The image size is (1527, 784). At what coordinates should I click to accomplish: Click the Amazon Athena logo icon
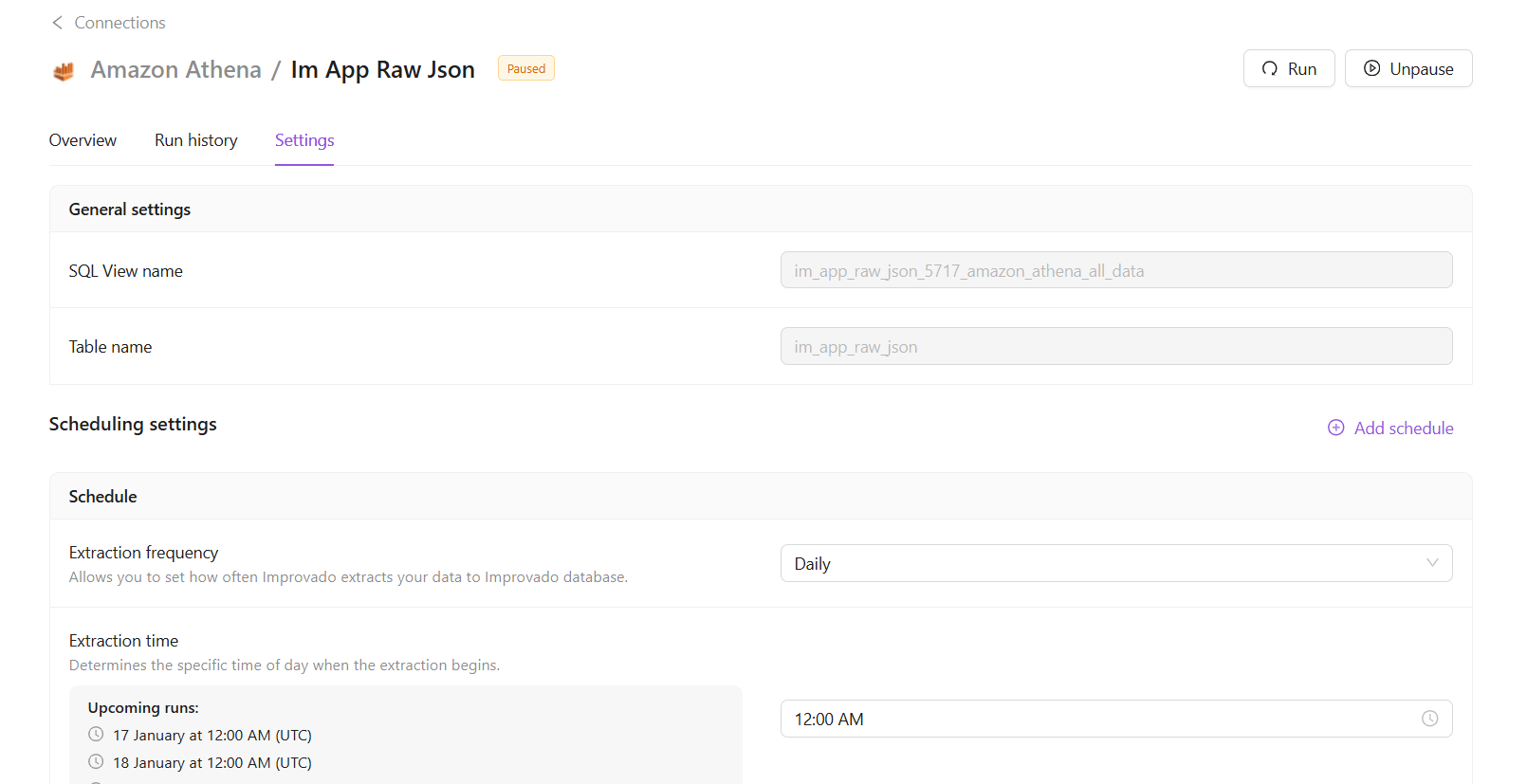pos(64,71)
